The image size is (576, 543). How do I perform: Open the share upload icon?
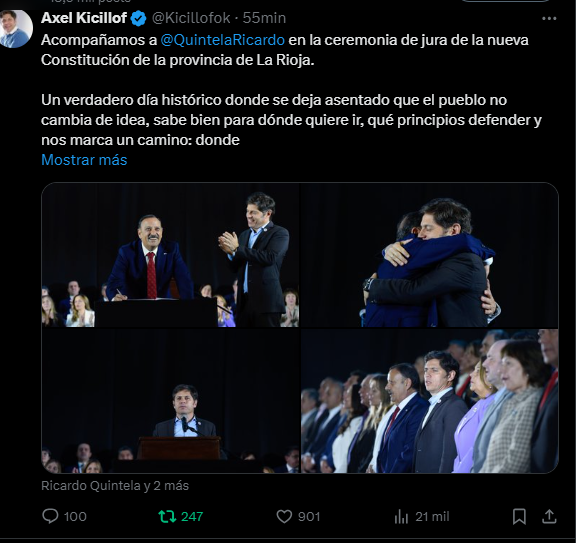tap(549, 516)
